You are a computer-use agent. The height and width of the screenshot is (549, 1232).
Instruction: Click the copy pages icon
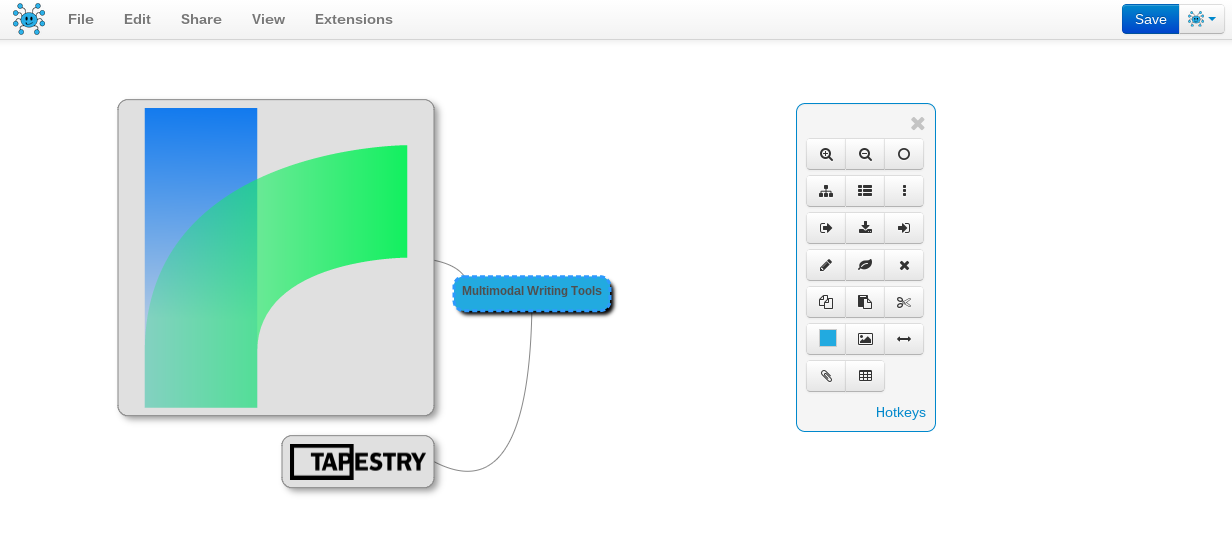[826, 302]
